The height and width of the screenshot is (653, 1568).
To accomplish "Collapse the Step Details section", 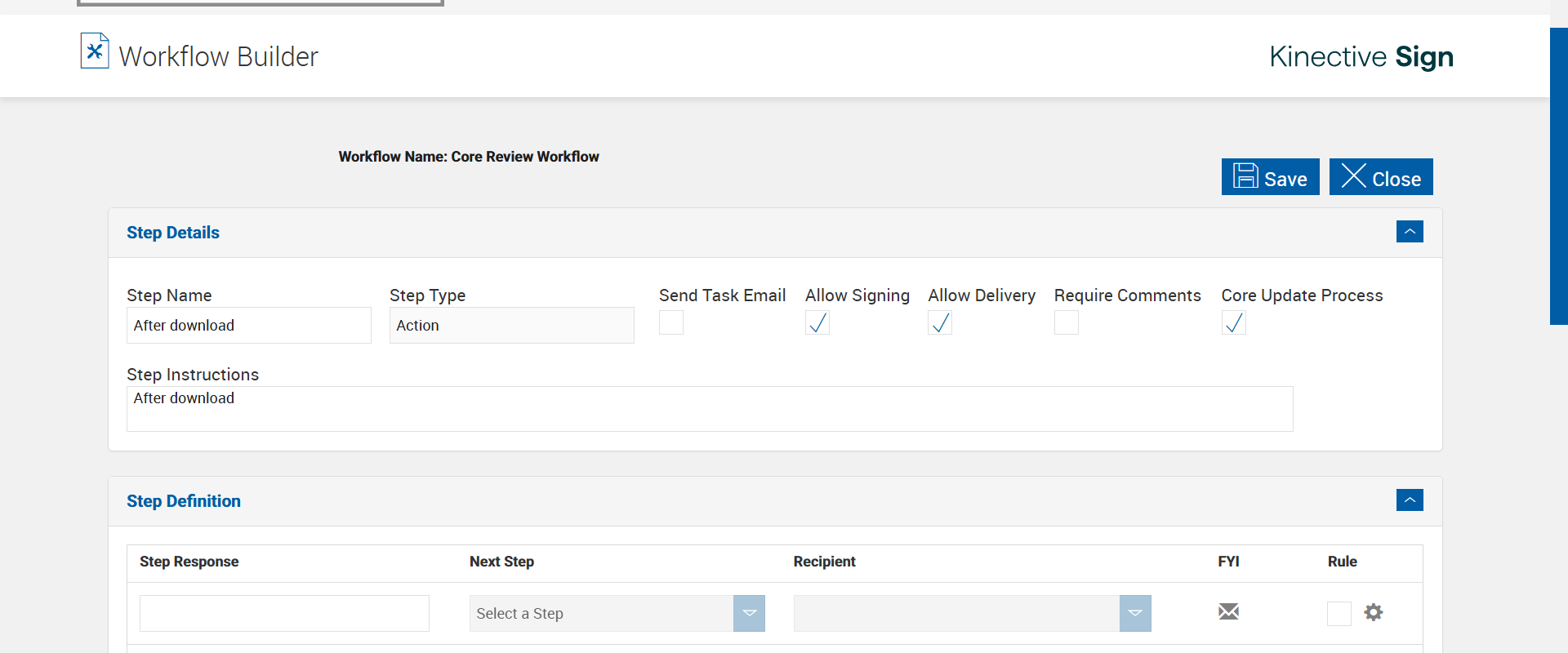I will tap(1410, 232).
